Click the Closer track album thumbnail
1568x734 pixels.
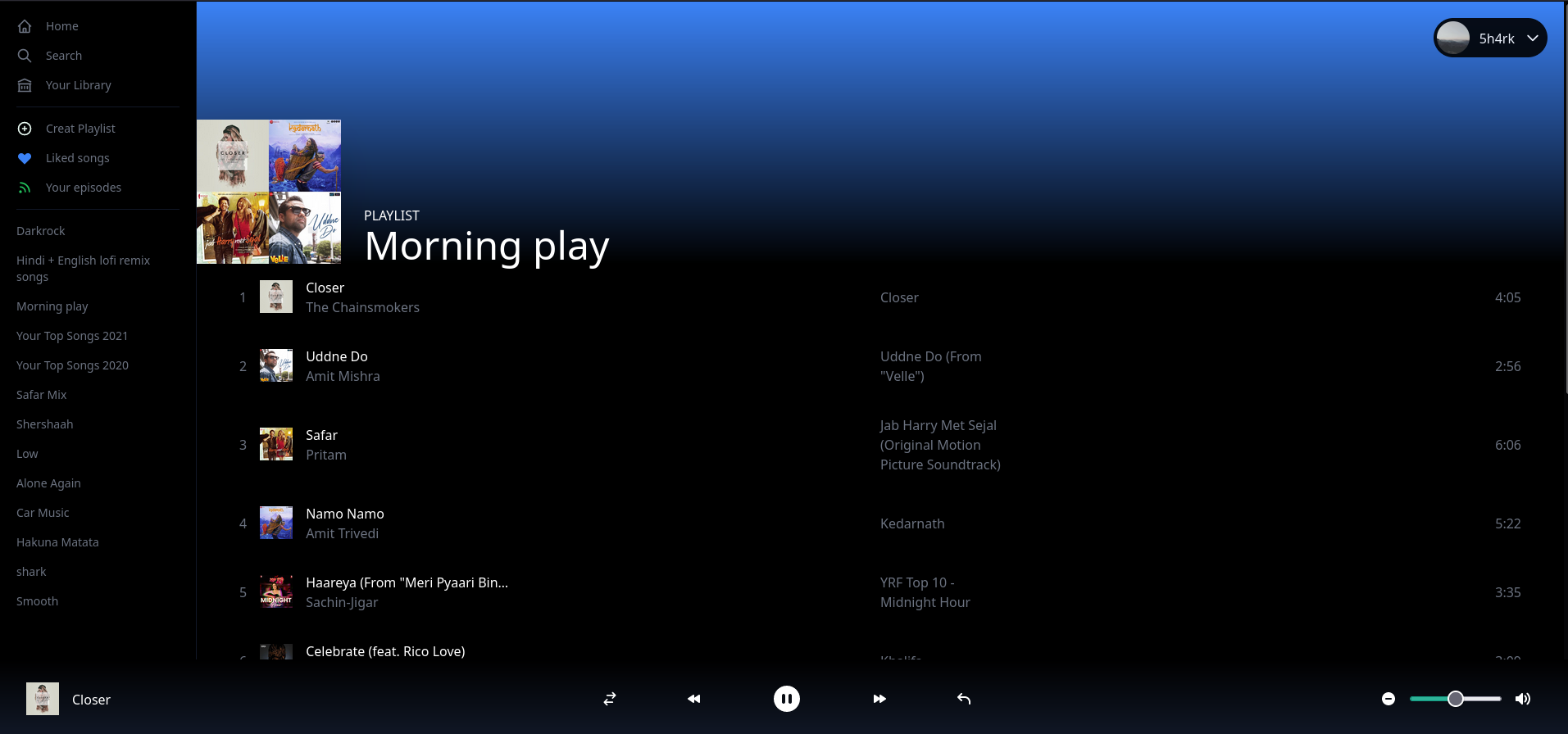(x=276, y=297)
